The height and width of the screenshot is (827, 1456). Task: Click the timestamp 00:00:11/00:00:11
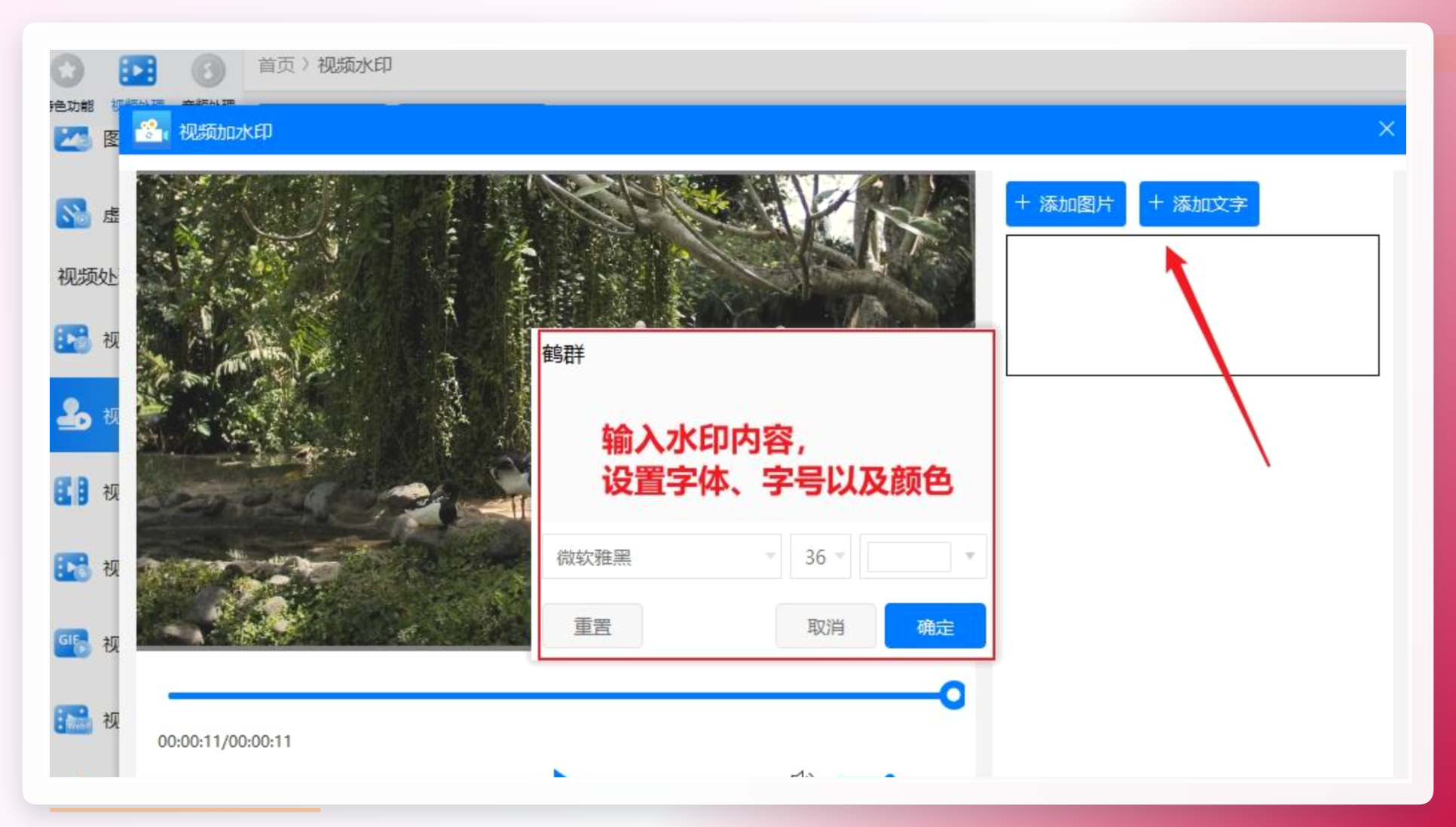tap(225, 741)
